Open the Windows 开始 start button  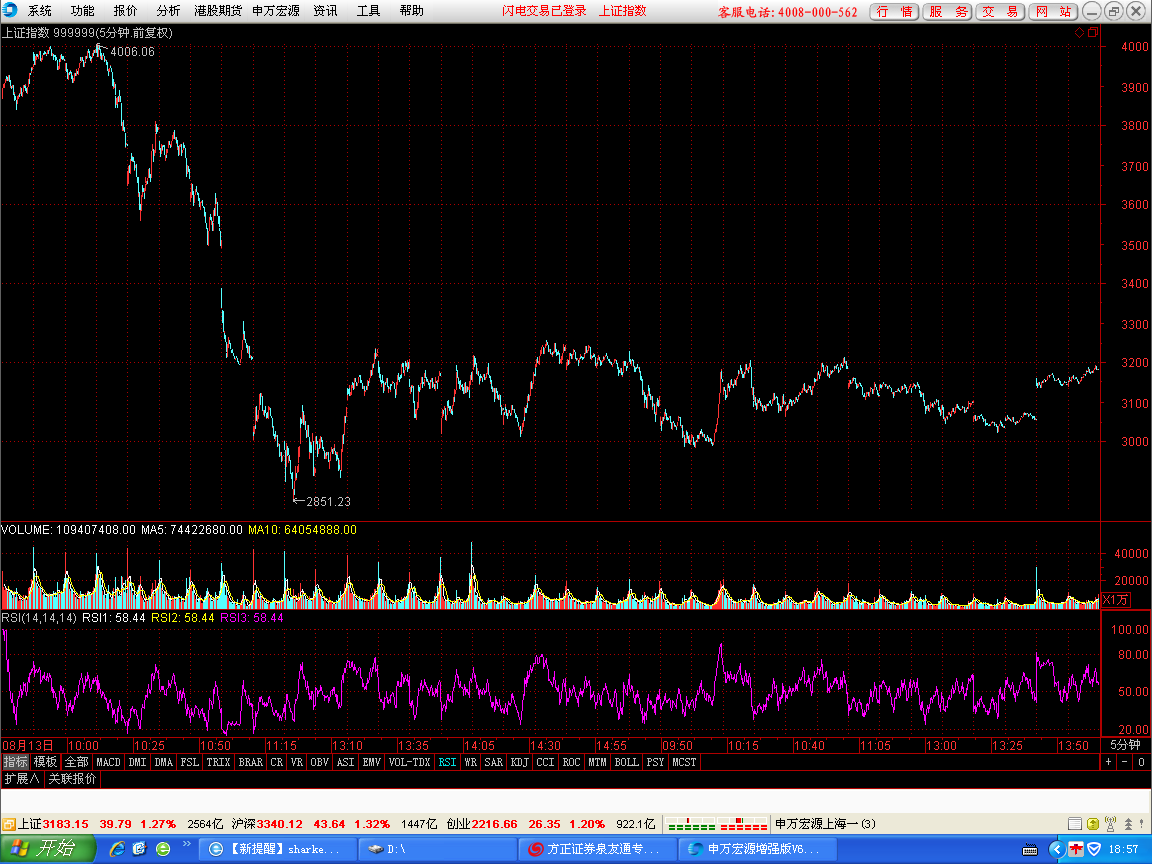tap(47, 849)
